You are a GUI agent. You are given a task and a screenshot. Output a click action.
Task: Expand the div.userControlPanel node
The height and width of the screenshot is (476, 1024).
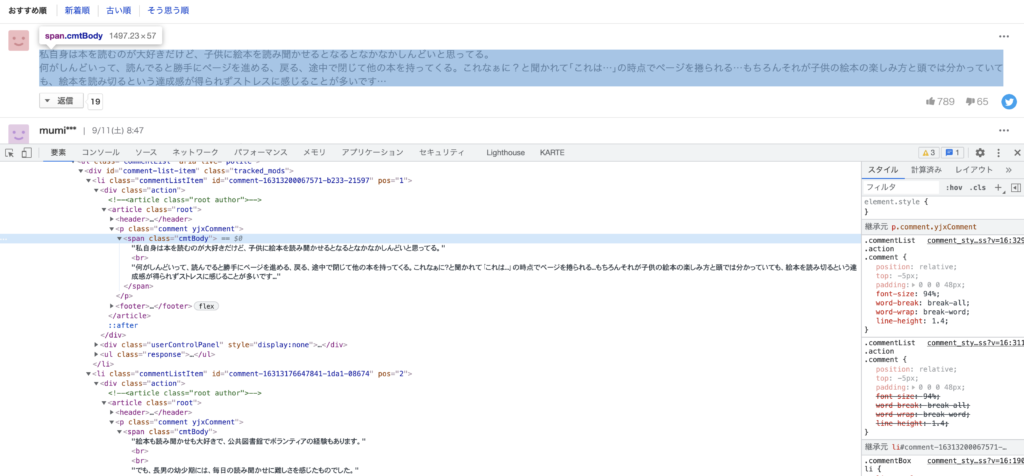[97, 344]
